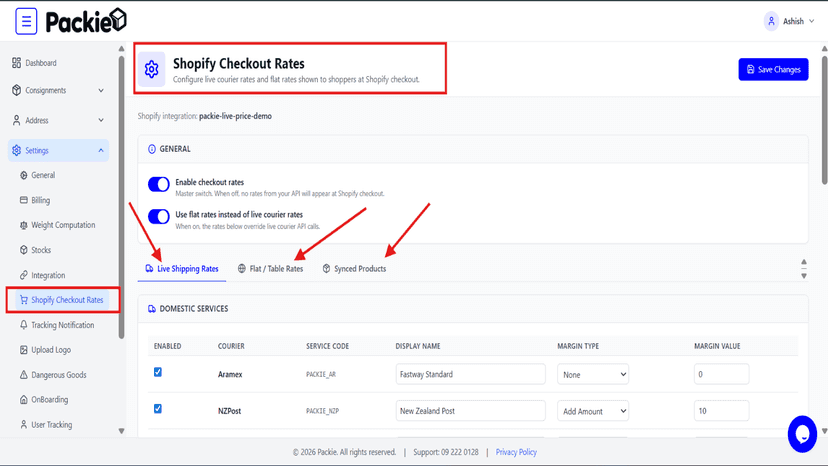Click the Support: 09 222 0128 text

click(446, 452)
